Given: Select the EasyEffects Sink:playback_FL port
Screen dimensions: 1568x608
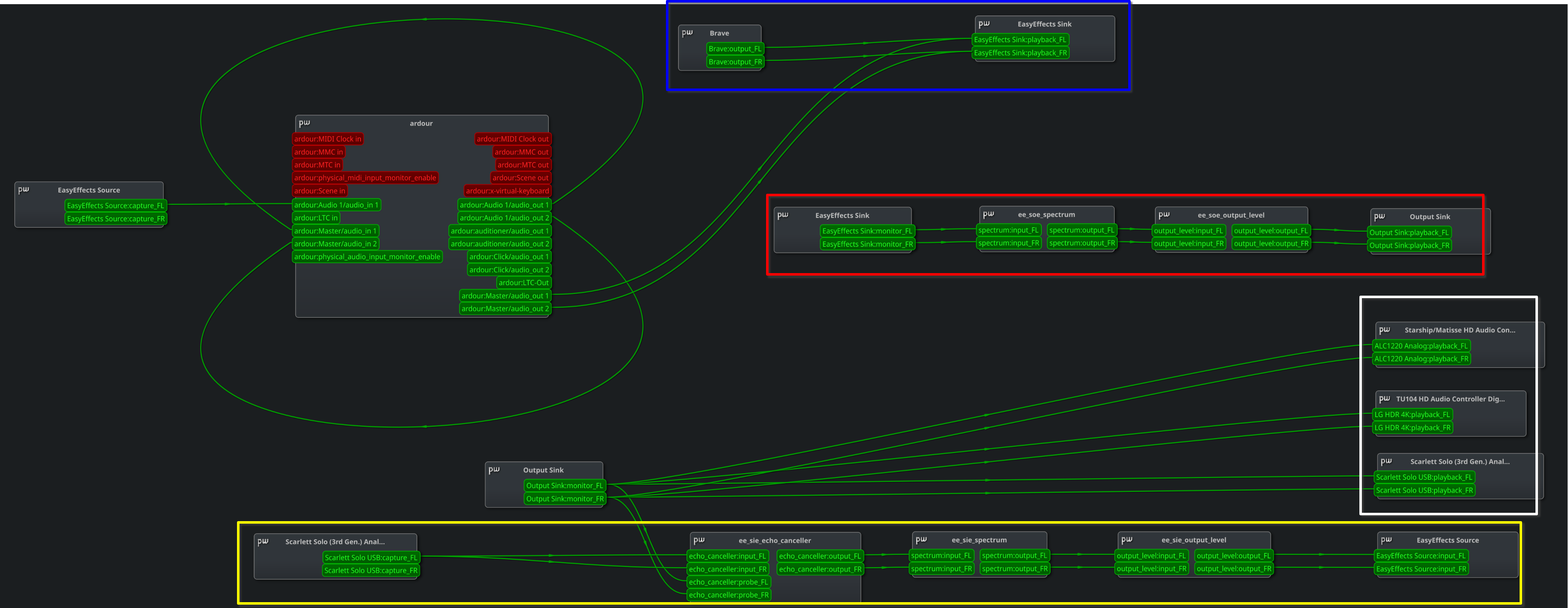Looking at the screenshot, I should pos(1020,40).
